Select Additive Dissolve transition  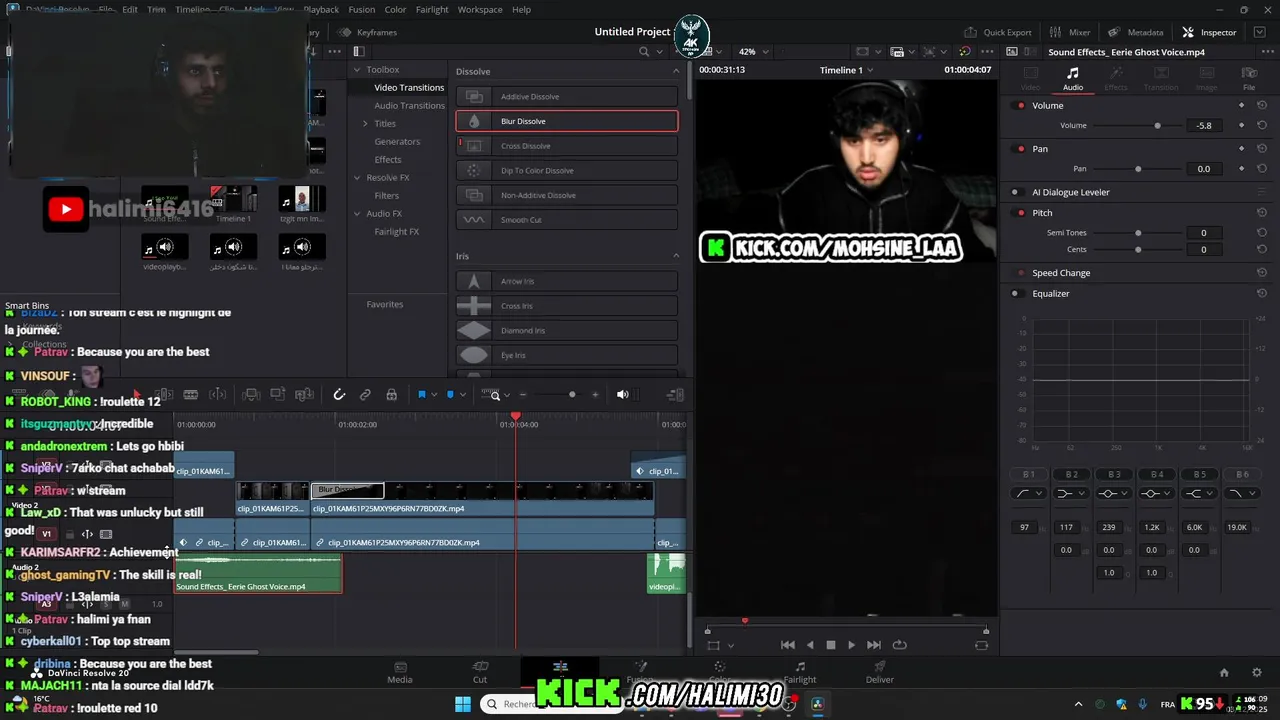click(x=567, y=96)
